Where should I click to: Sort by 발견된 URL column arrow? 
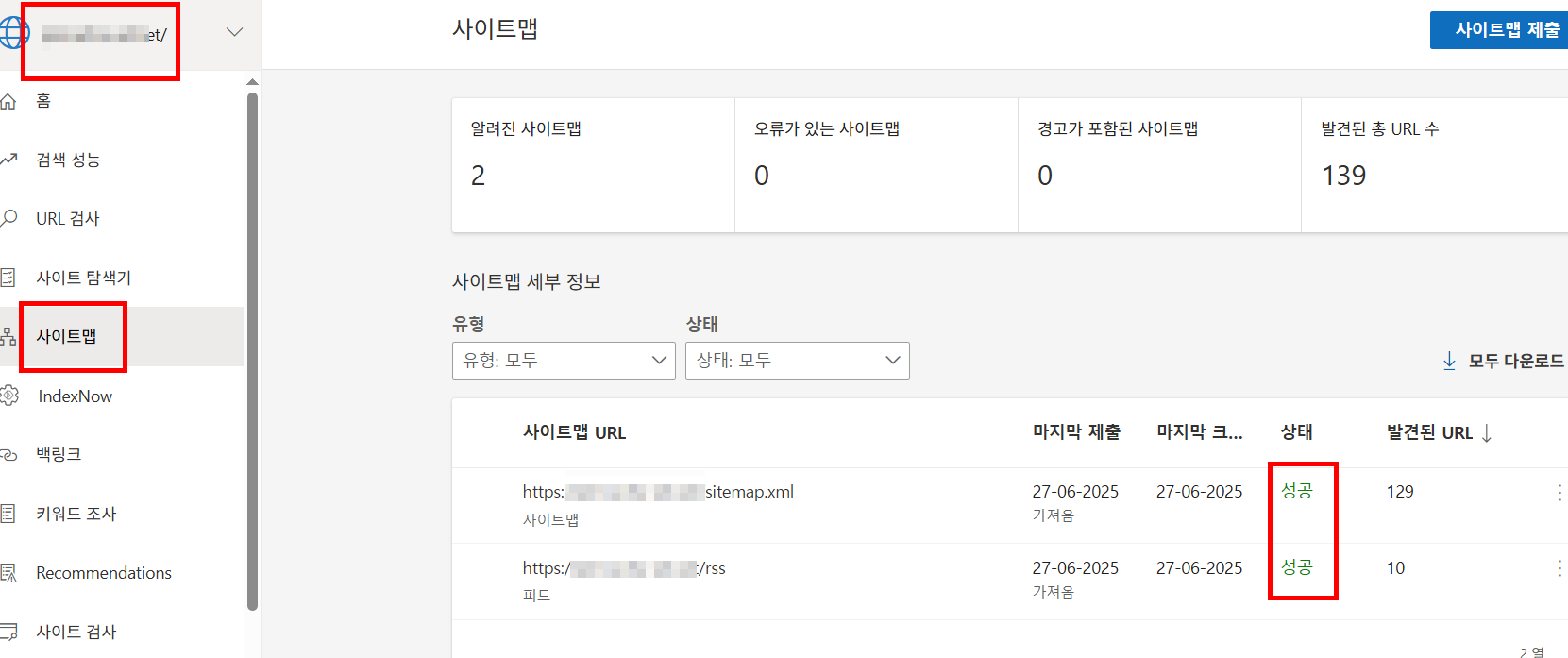(x=1489, y=431)
